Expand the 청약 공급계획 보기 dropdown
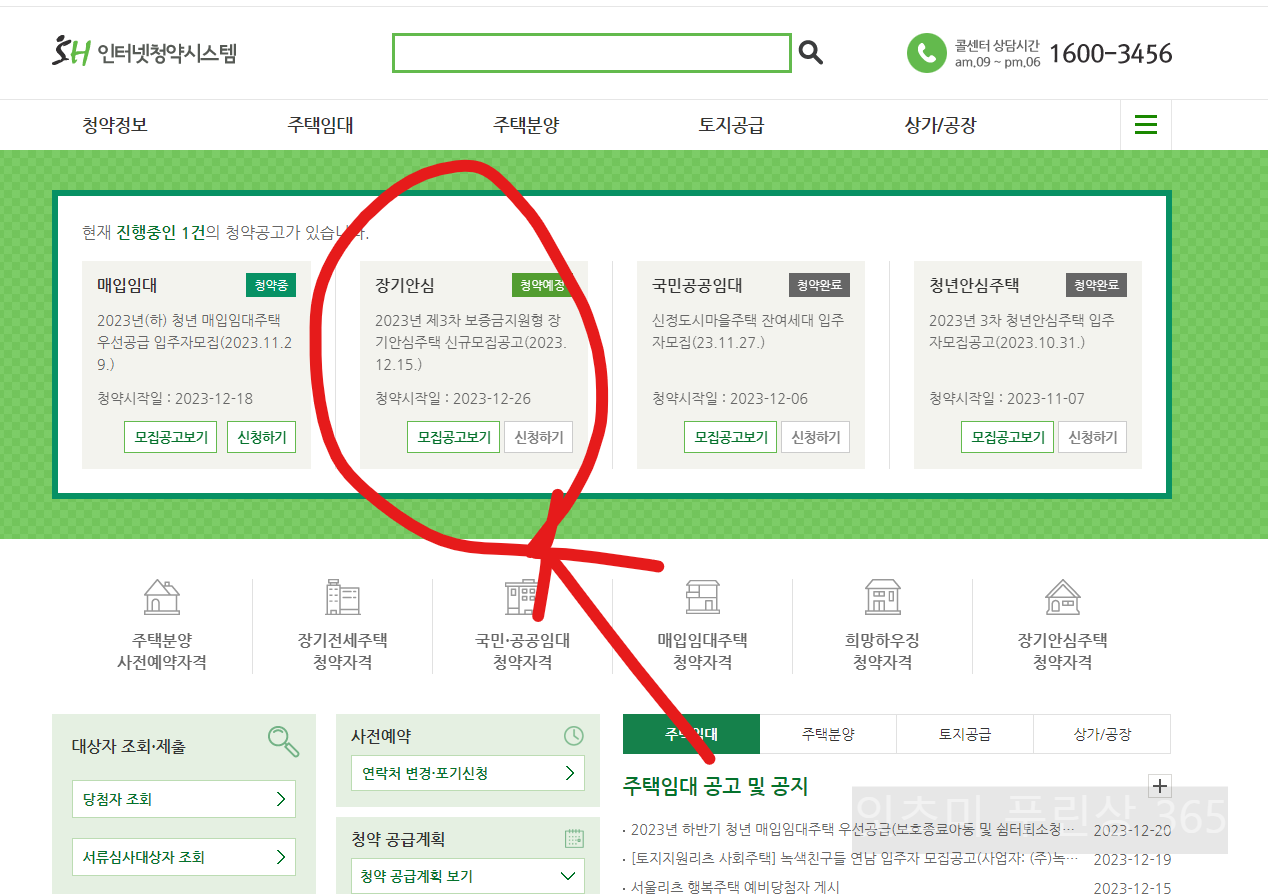The height and width of the screenshot is (894, 1268). (467, 875)
